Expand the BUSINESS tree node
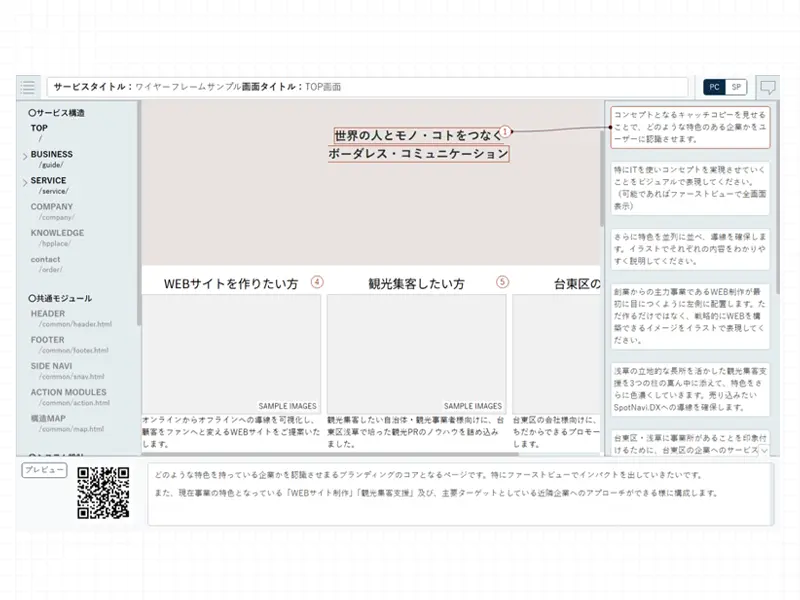The height and width of the screenshot is (600, 800). pyautogui.click(x=24, y=157)
